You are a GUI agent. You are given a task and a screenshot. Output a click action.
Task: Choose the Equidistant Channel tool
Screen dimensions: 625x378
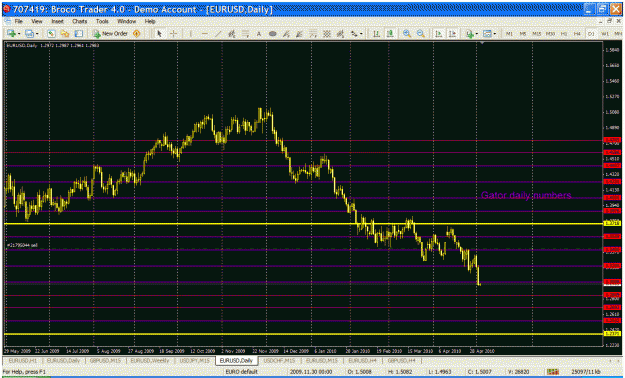pyautogui.click(x=232, y=34)
